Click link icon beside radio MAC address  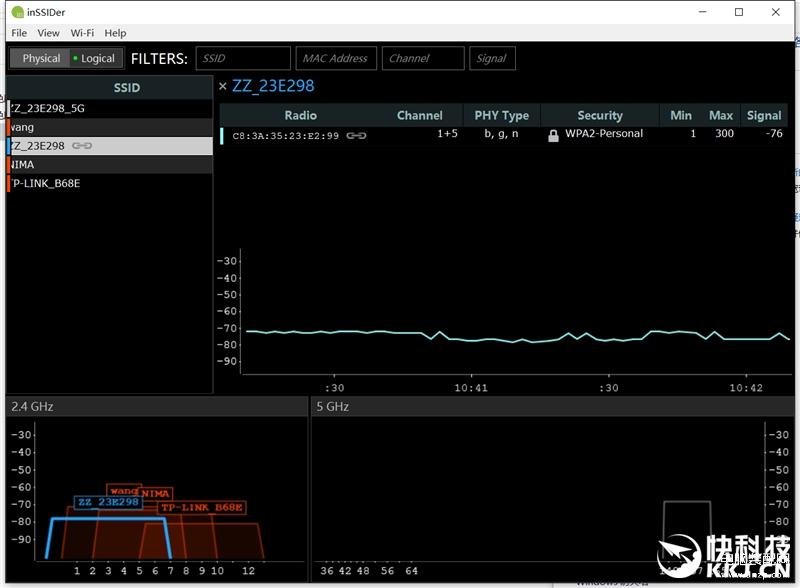pyautogui.click(x=356, y=136)
